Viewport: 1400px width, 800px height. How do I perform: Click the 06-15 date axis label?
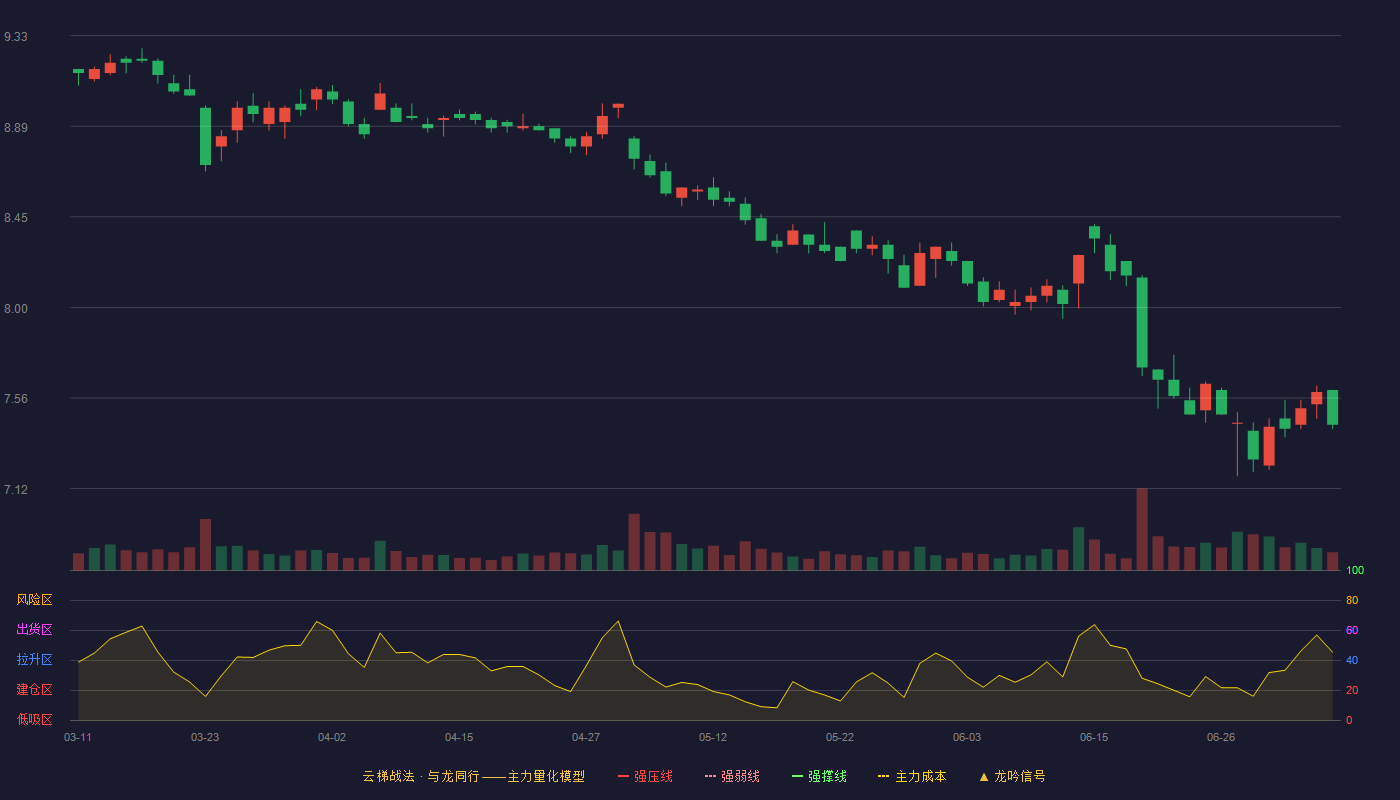point(1094,737)
